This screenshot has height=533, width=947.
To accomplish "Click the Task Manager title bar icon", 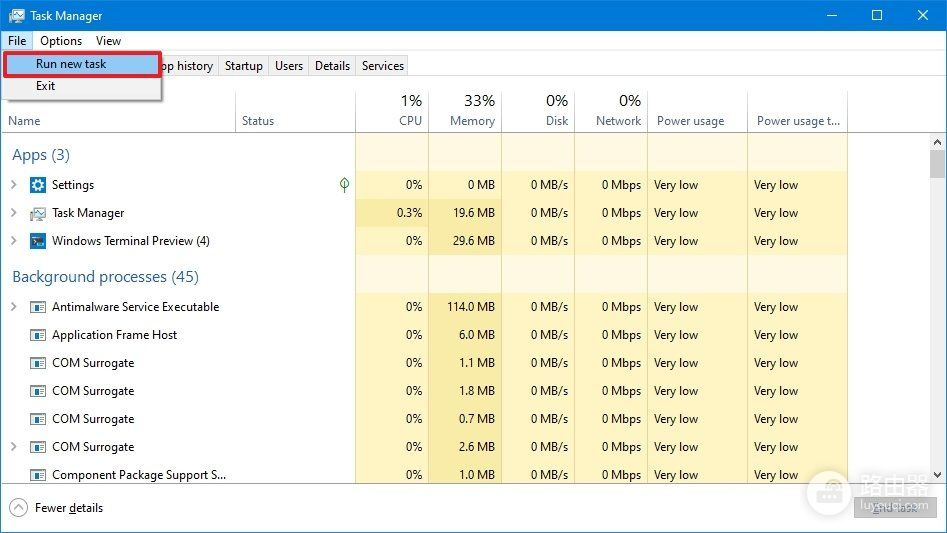I will (16, 16).
